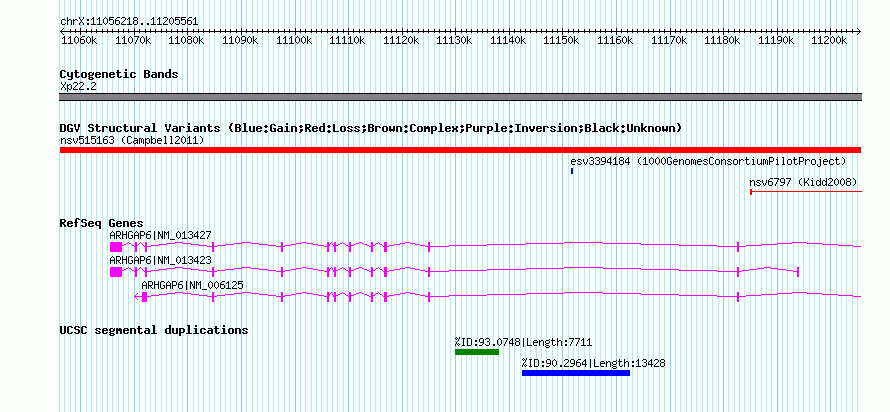890x412 pixels.
Task: Click the 11170k ruler tick label
Action: 669,41
